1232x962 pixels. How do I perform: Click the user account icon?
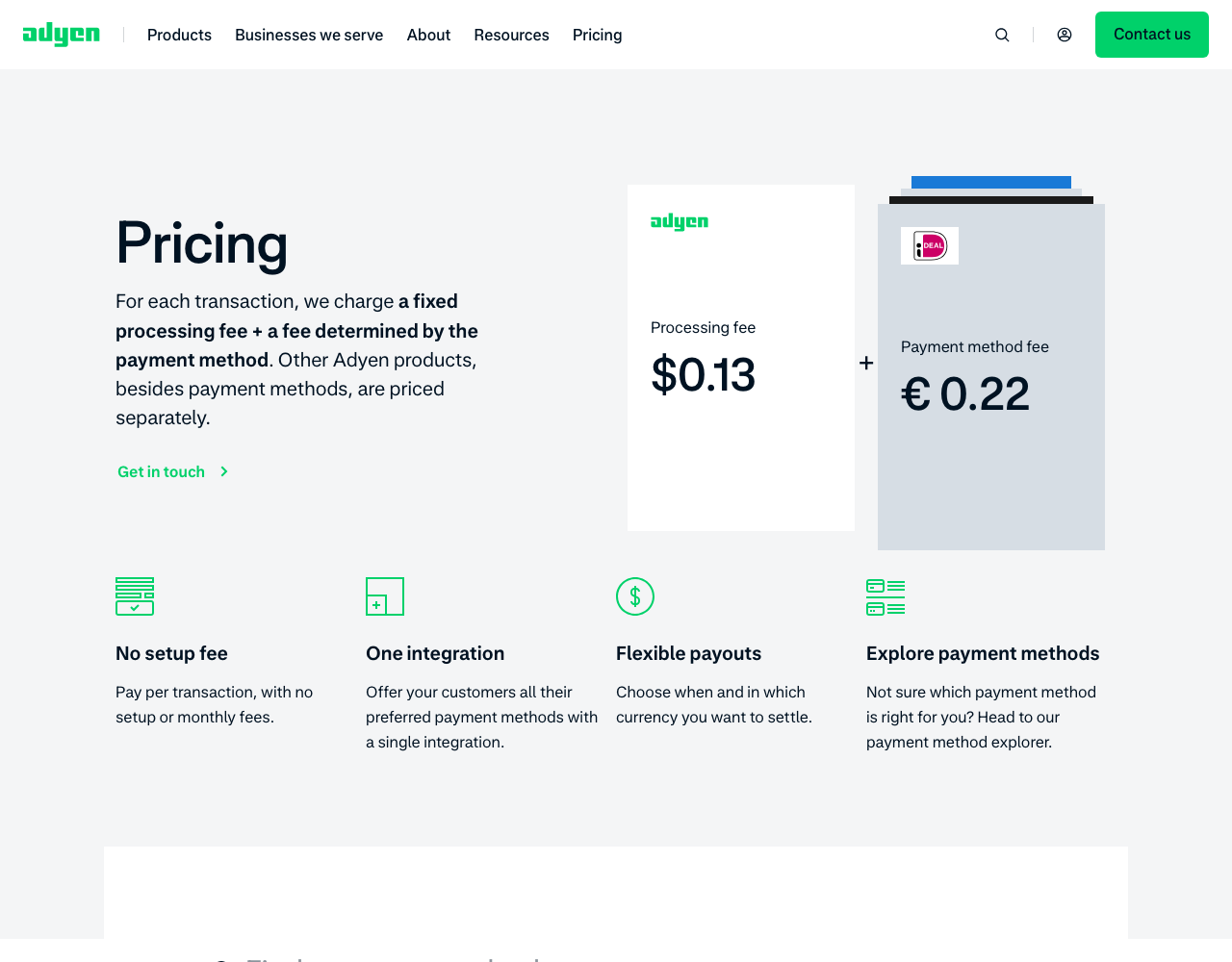(x=1065, y=35)
